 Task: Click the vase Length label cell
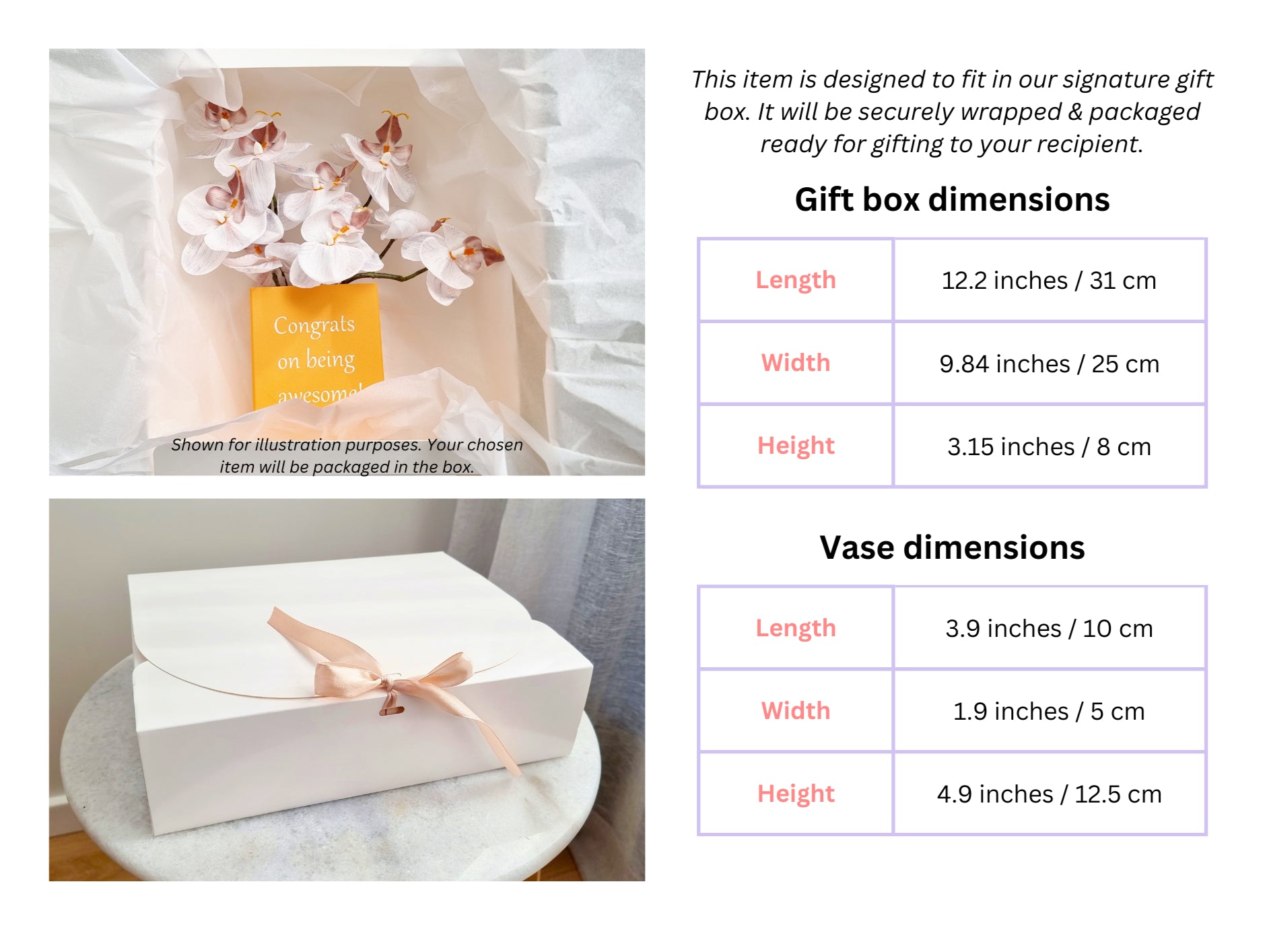(x=796, y=628)
